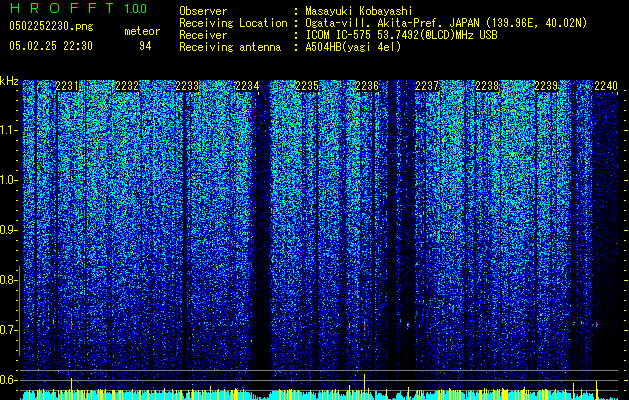629x400 pixels.
Task: Click the 2240 time marker
Action: (606, 86)
